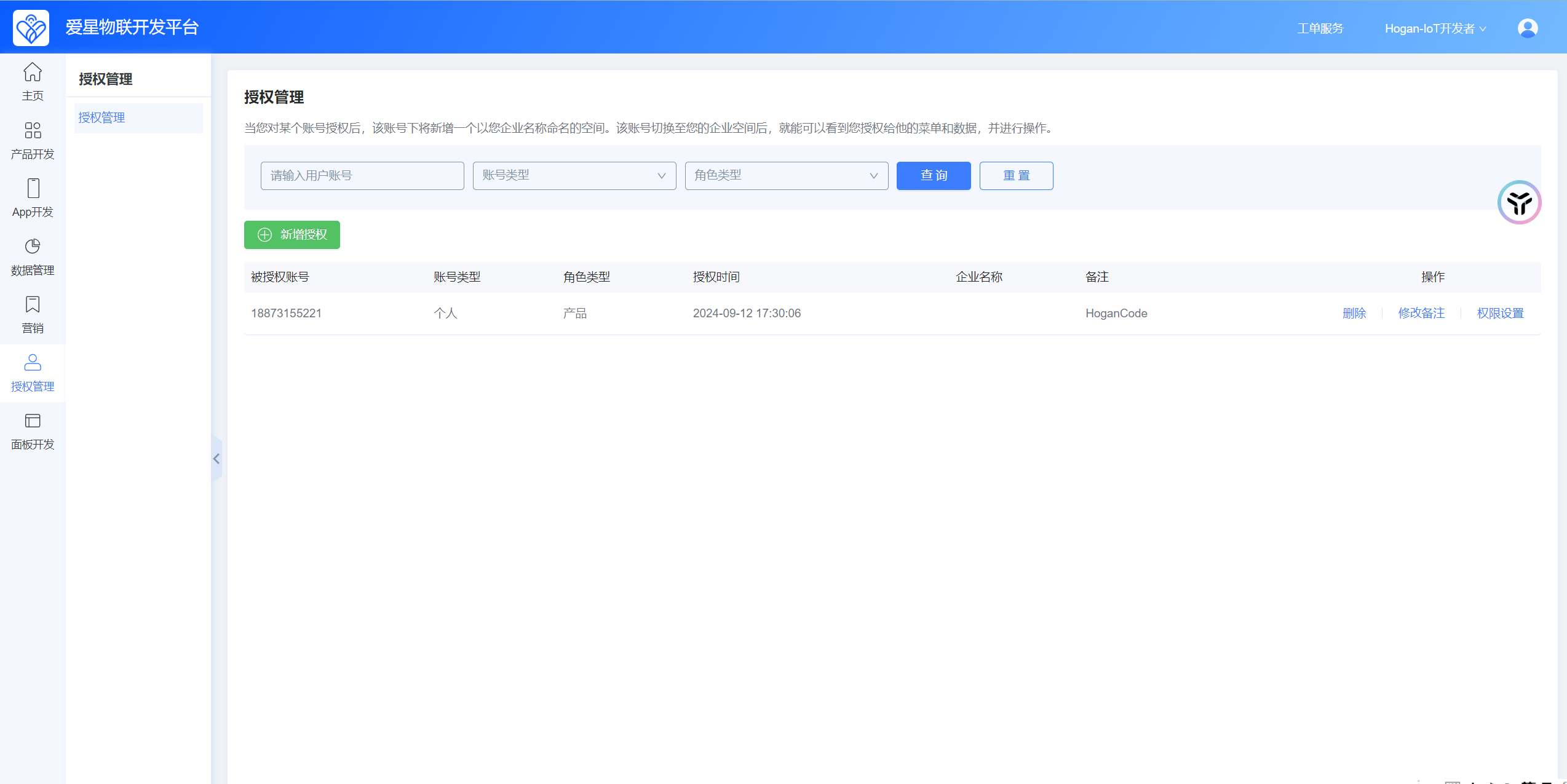Open the 主页 home sidebar item
The width and height of the screenshot is (1567, 784).
33,82
